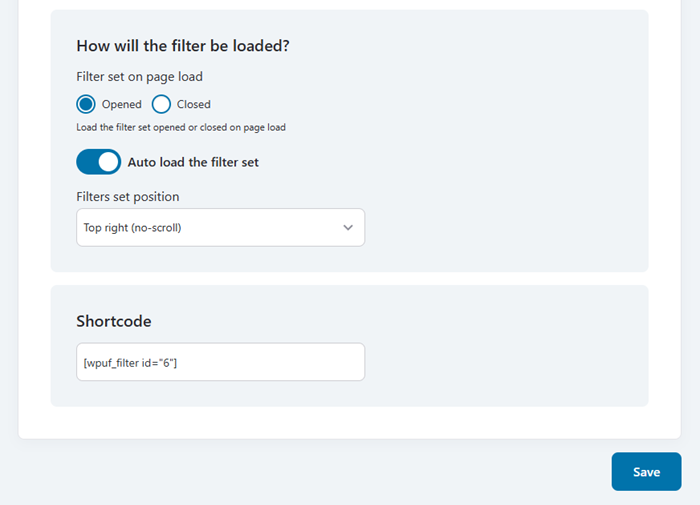Click the "Filter set on page load" label
This screenshot has width=700, height=505.
[x=140, y=76]
